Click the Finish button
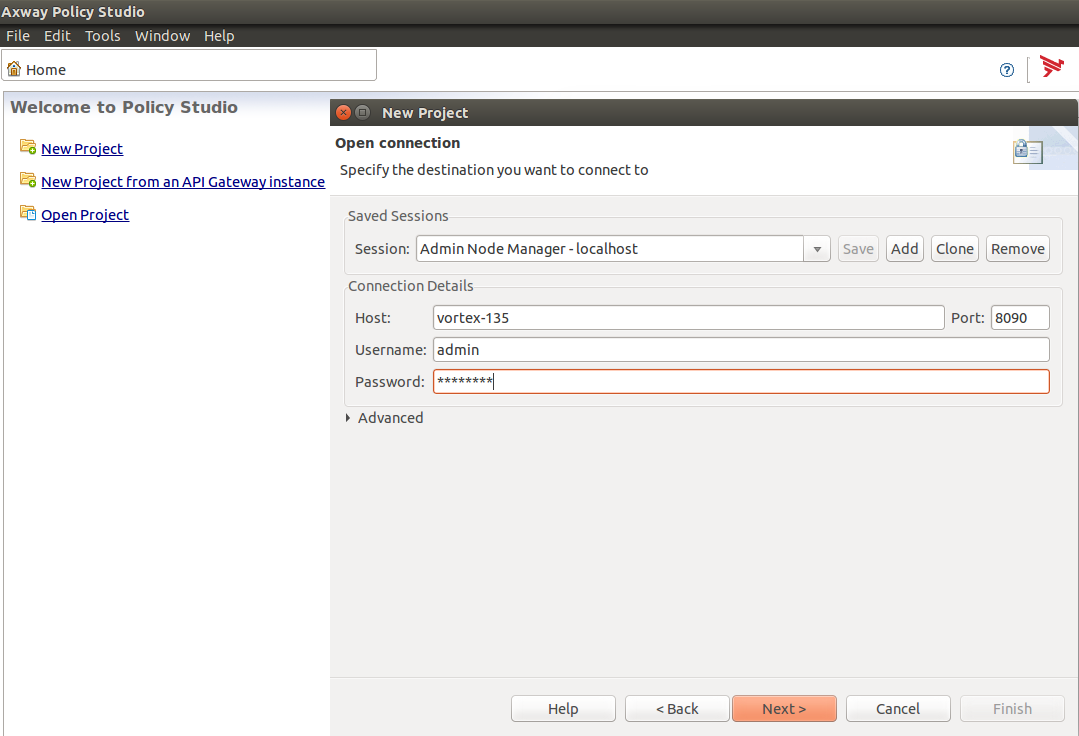The image size is (1079, 736). click(1012, 708)
